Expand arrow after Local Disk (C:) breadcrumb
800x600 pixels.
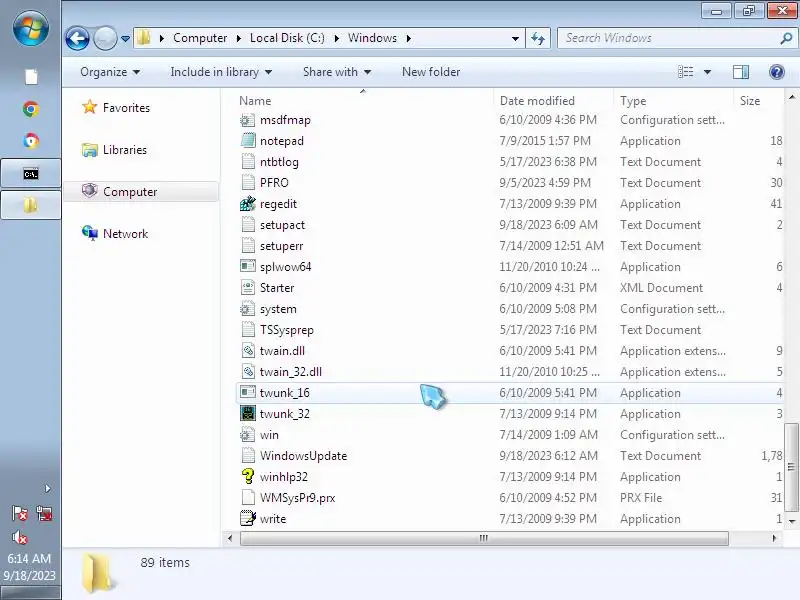(x=336, y=38)
